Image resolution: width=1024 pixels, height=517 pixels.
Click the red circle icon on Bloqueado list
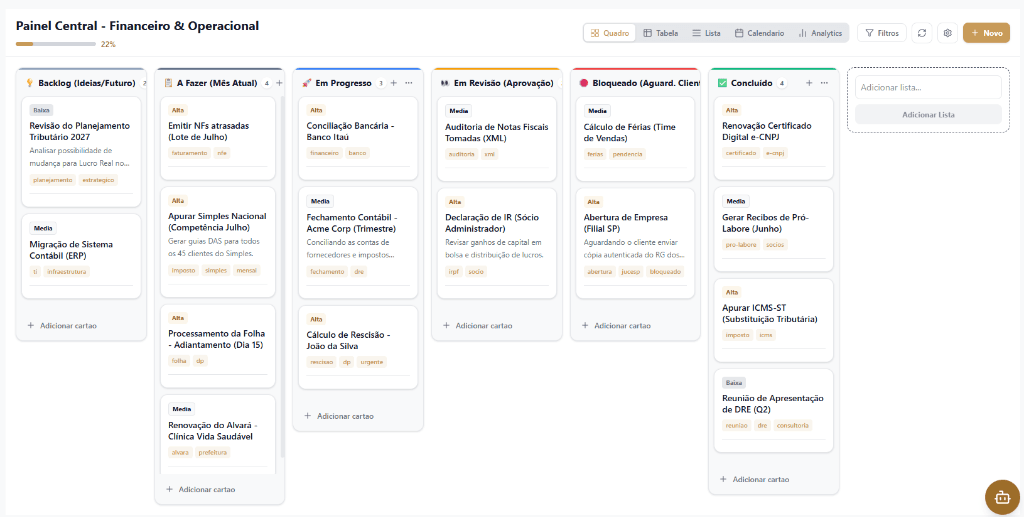pyautogui.click(x=584, y=83)
